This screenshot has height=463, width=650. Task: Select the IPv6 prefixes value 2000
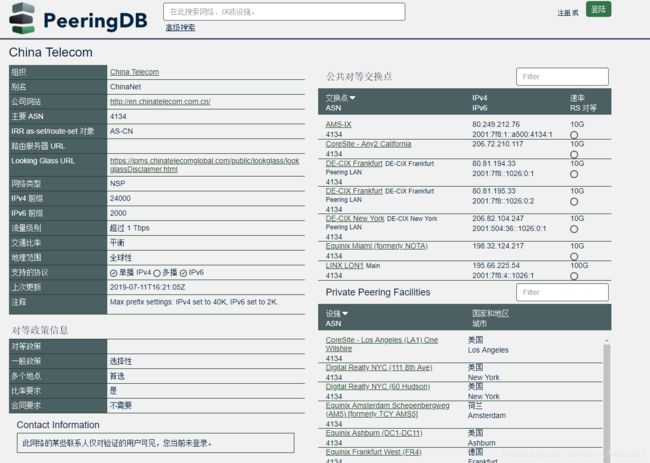[x=118, y=213]
